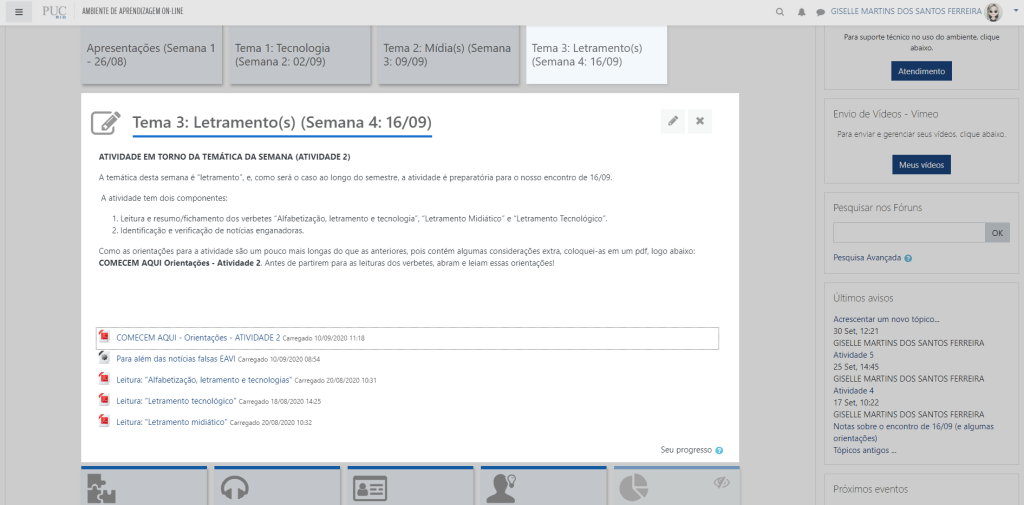Click the Meus vídeos button
This screenshot has width=1024, height=505.
921,164
